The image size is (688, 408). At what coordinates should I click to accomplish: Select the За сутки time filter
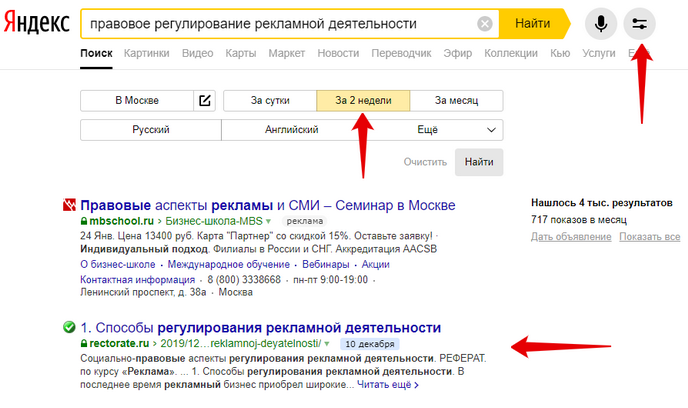[x=269, y=100]
